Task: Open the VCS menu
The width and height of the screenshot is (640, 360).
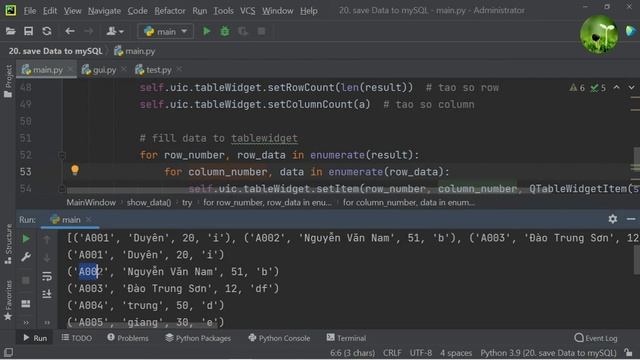Action: click(x=247, y=11)
